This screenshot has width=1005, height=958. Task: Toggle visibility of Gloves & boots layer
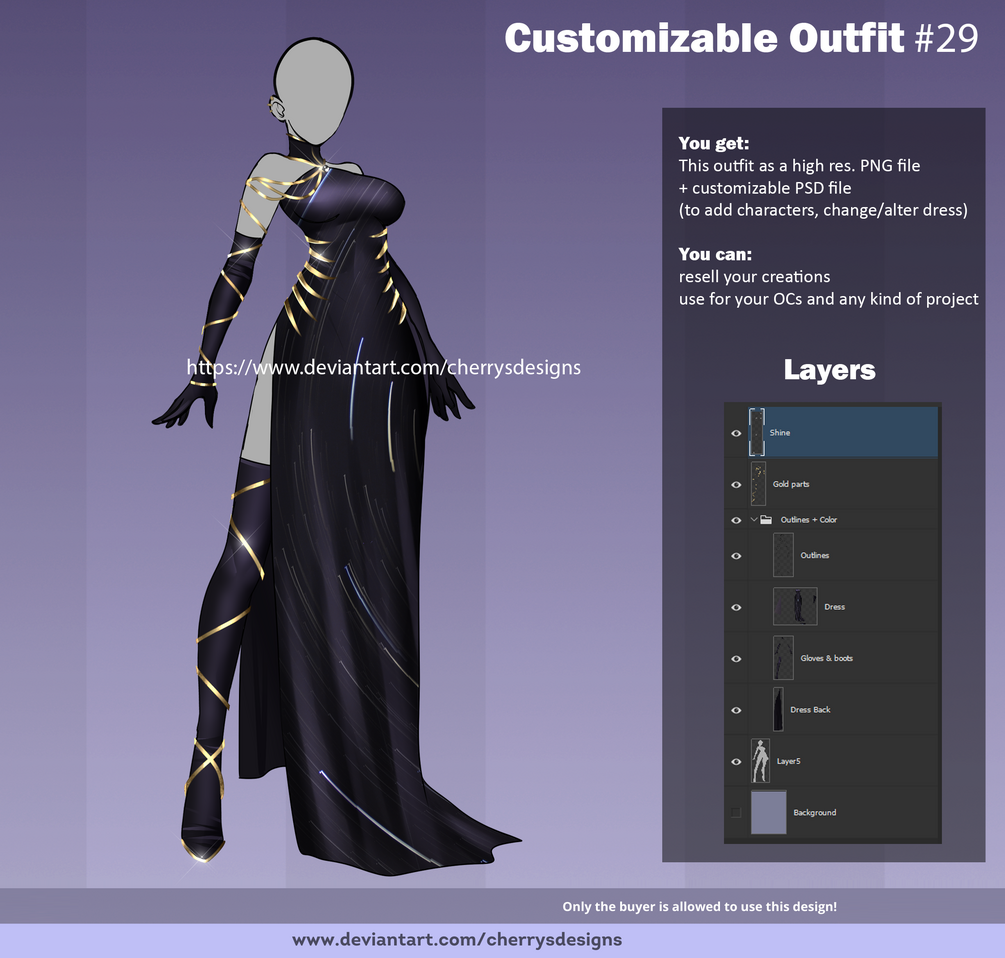tap(736, 659)
